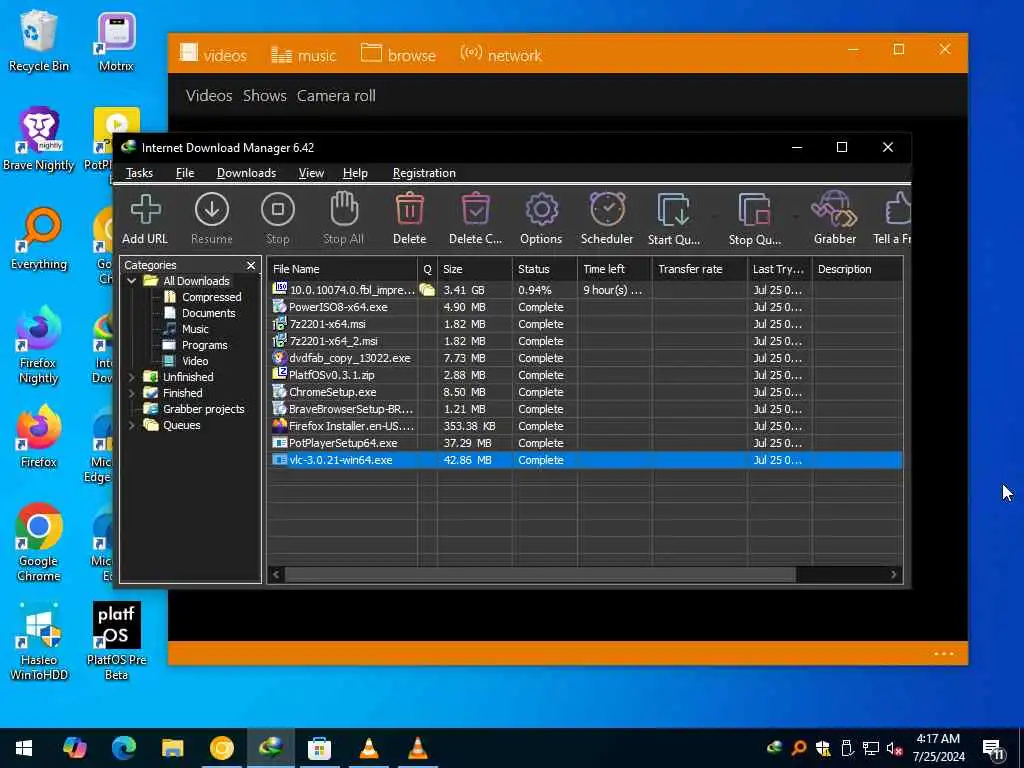This screenshot has width=1024, height=768.
Task: Open the View menu
Action: tap(311, 173)
